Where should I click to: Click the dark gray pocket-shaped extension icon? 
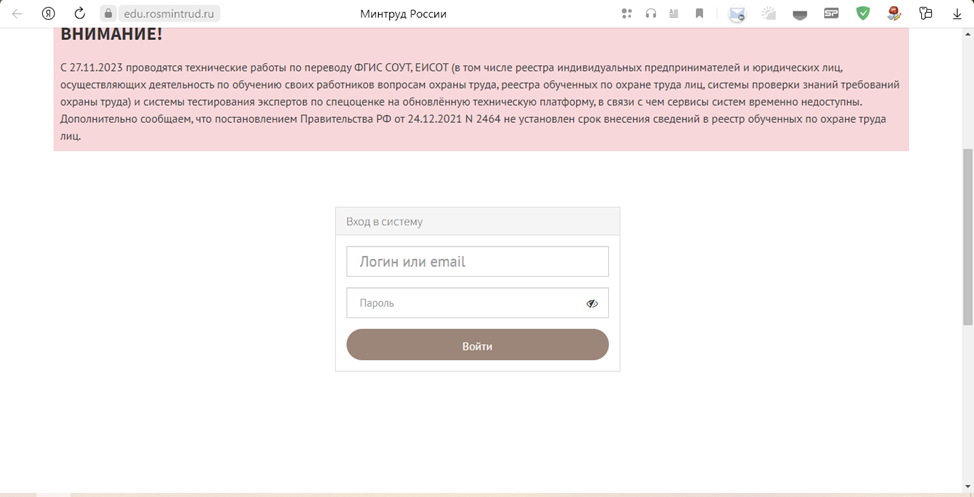800,15
